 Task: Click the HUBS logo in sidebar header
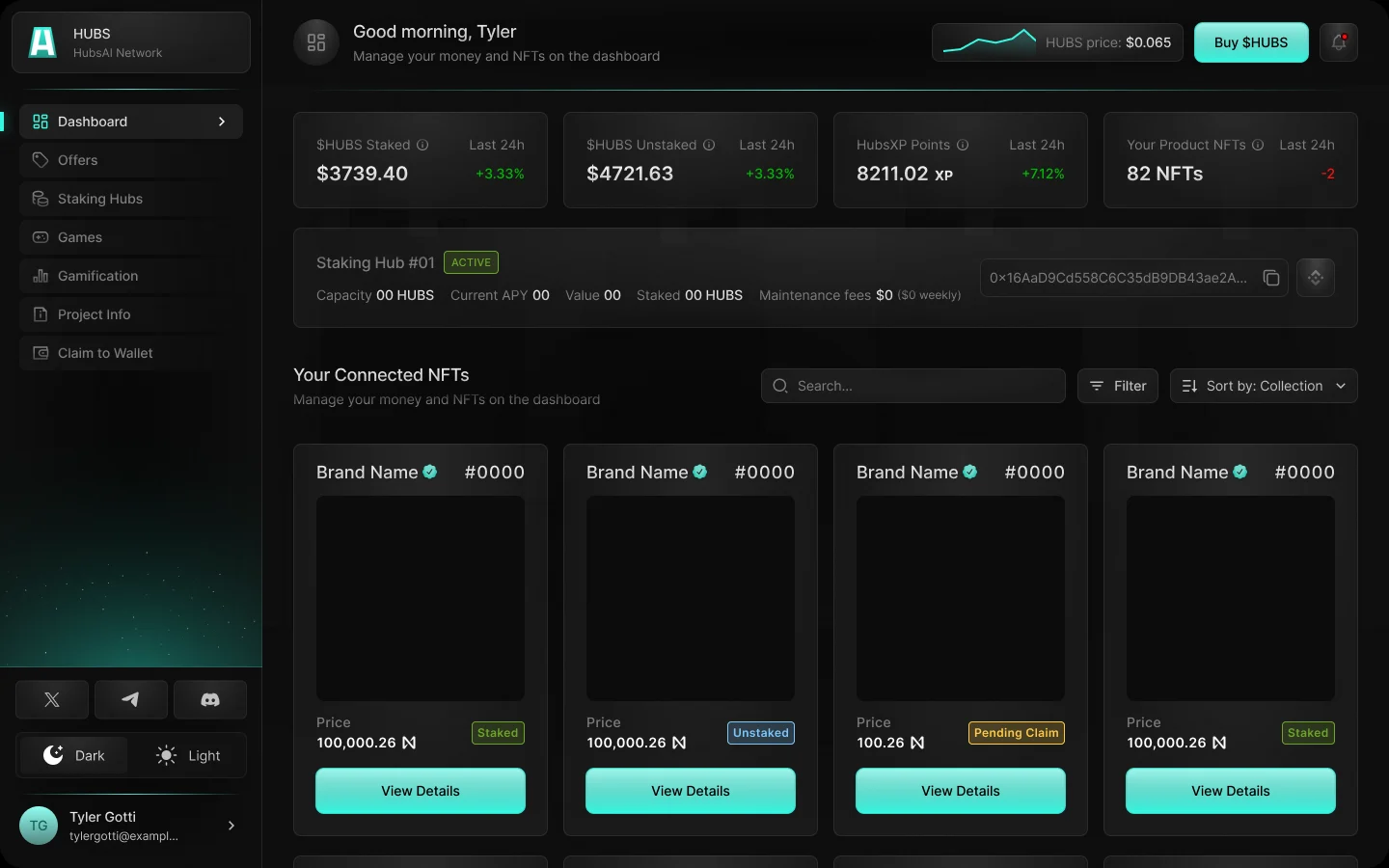pos(42,42)
